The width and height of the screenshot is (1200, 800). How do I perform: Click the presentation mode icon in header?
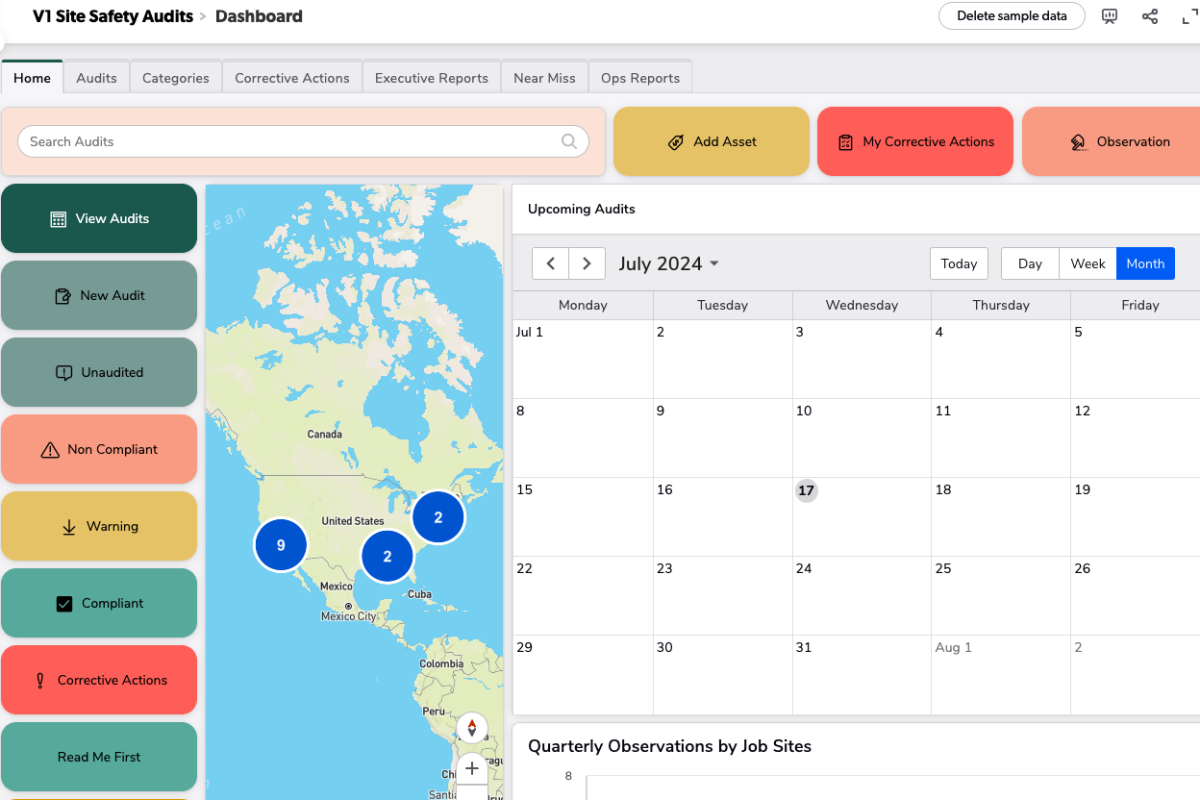(x=1109, y=16)
